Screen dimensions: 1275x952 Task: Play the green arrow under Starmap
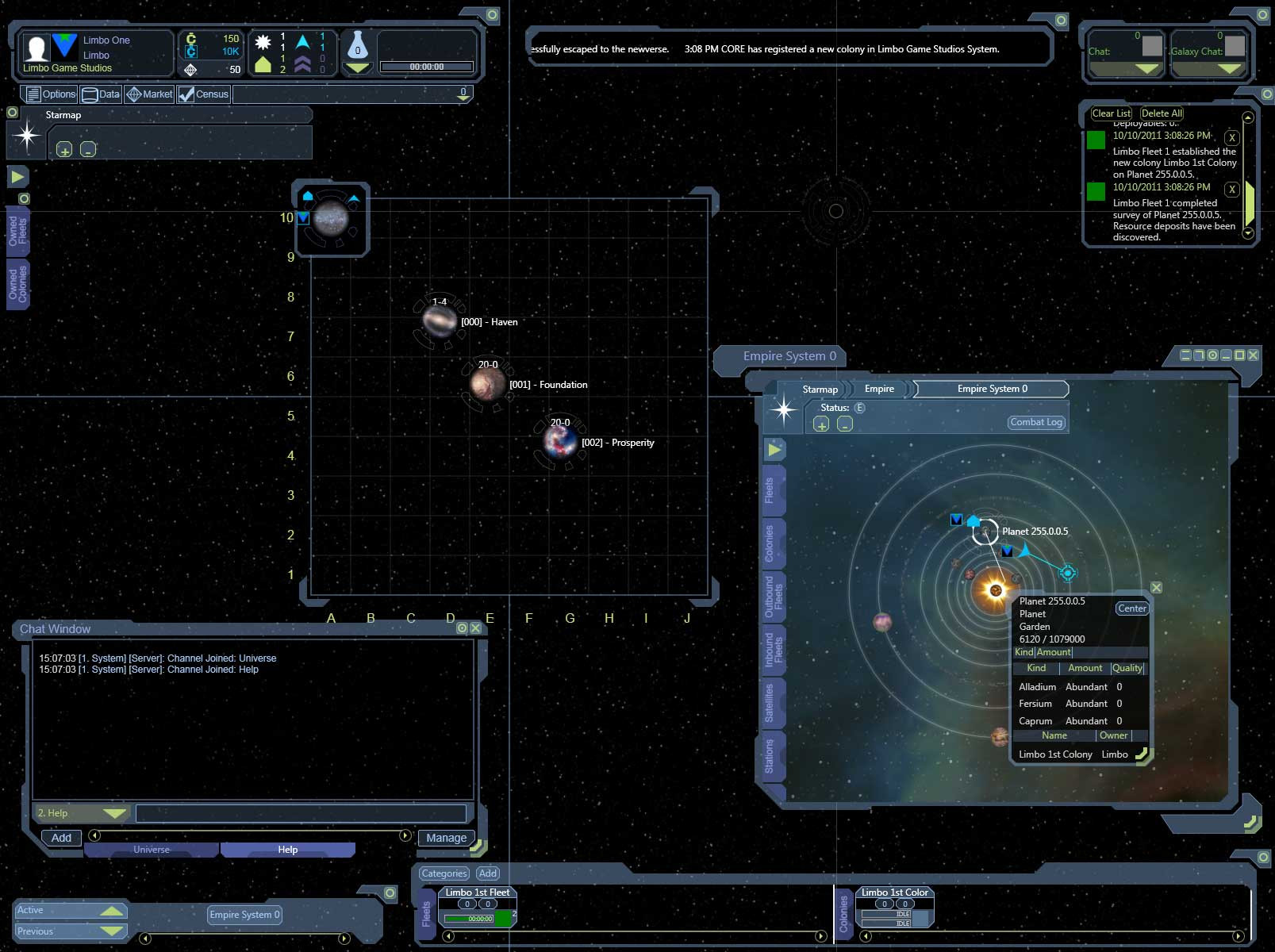(17, 176)
